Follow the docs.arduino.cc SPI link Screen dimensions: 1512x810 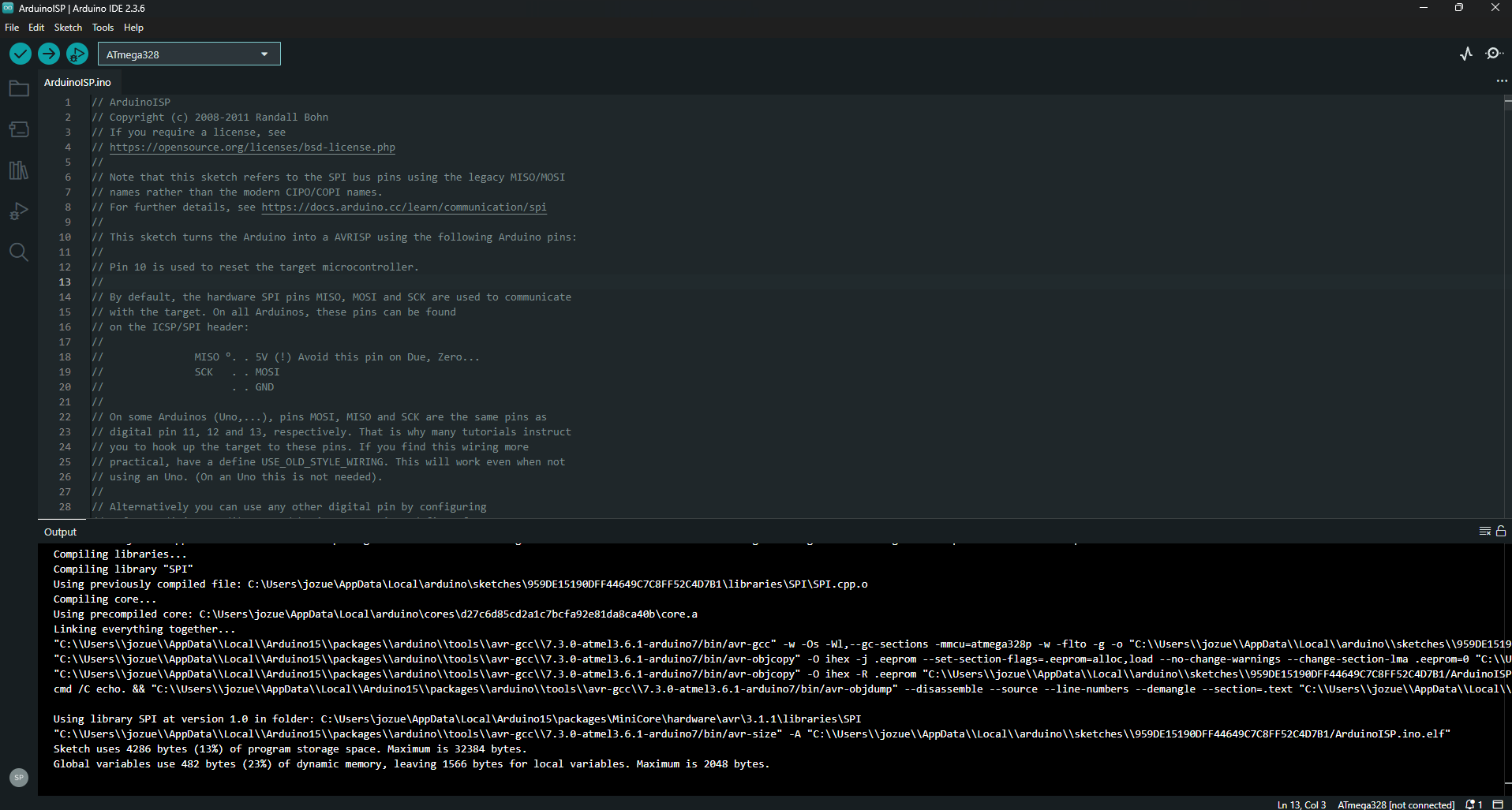(404, 207)
